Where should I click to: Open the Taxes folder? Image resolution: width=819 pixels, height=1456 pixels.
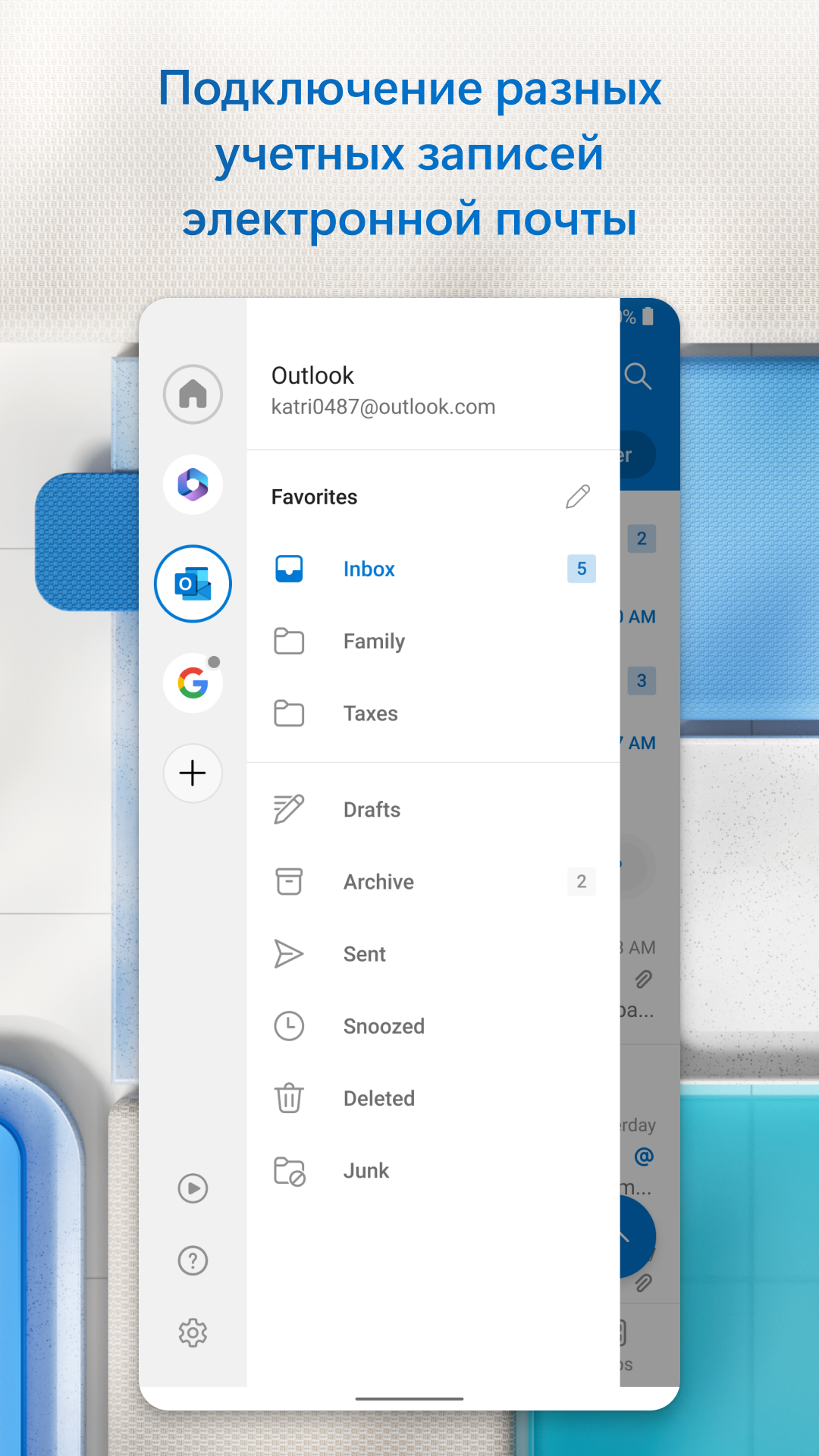pyautogui.click(x=434, y=714)
